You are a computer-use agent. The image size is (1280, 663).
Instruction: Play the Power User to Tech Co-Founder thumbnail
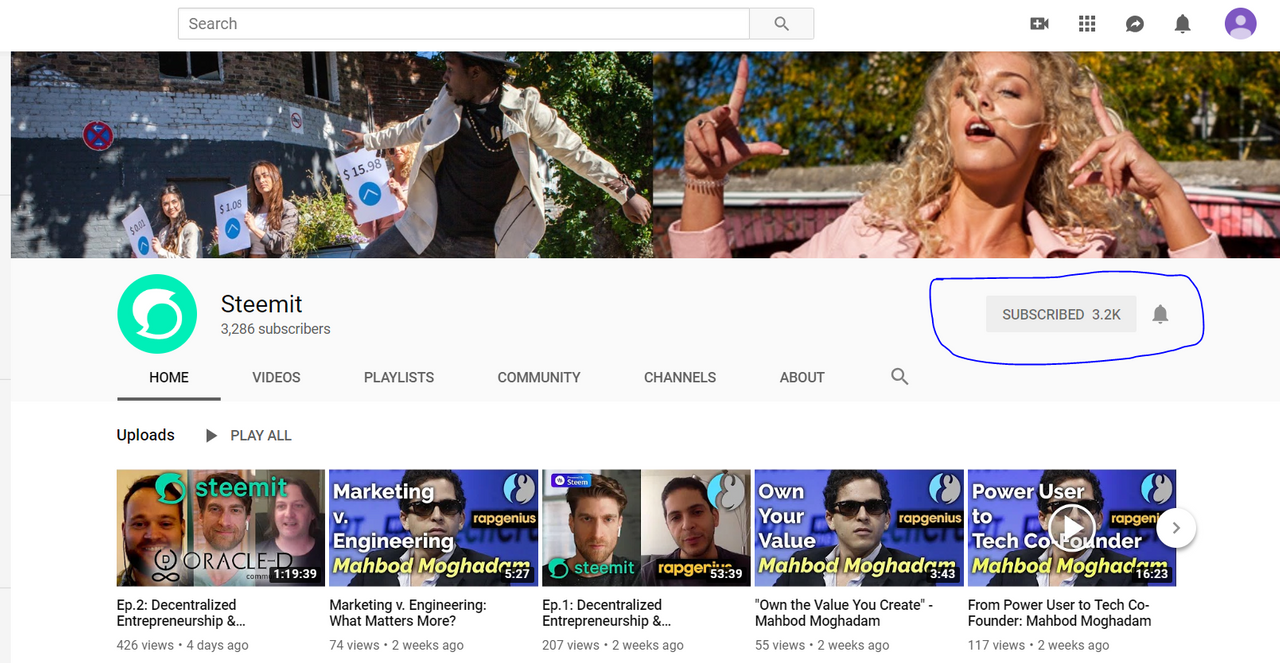pos(1072,528)
